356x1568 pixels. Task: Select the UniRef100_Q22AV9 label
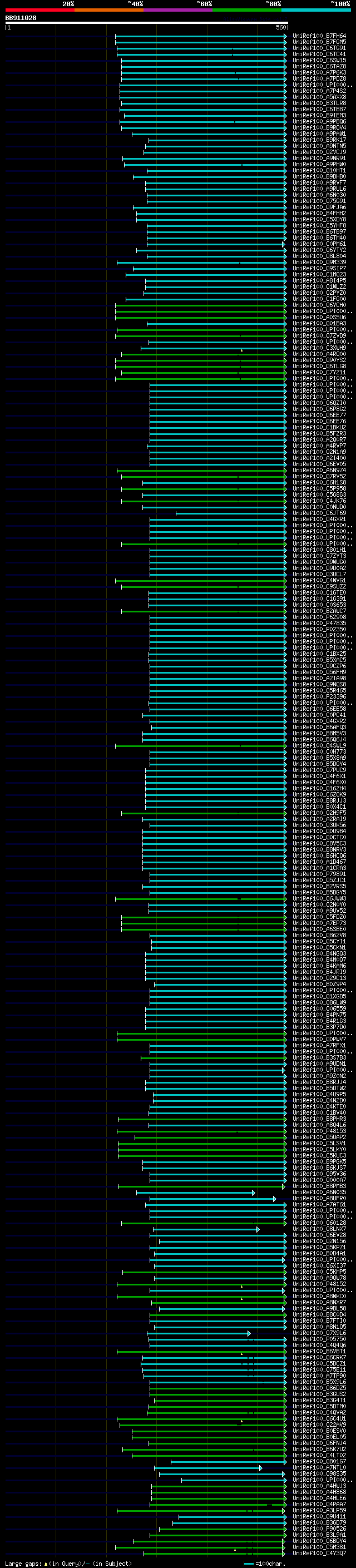(319, 1424)
